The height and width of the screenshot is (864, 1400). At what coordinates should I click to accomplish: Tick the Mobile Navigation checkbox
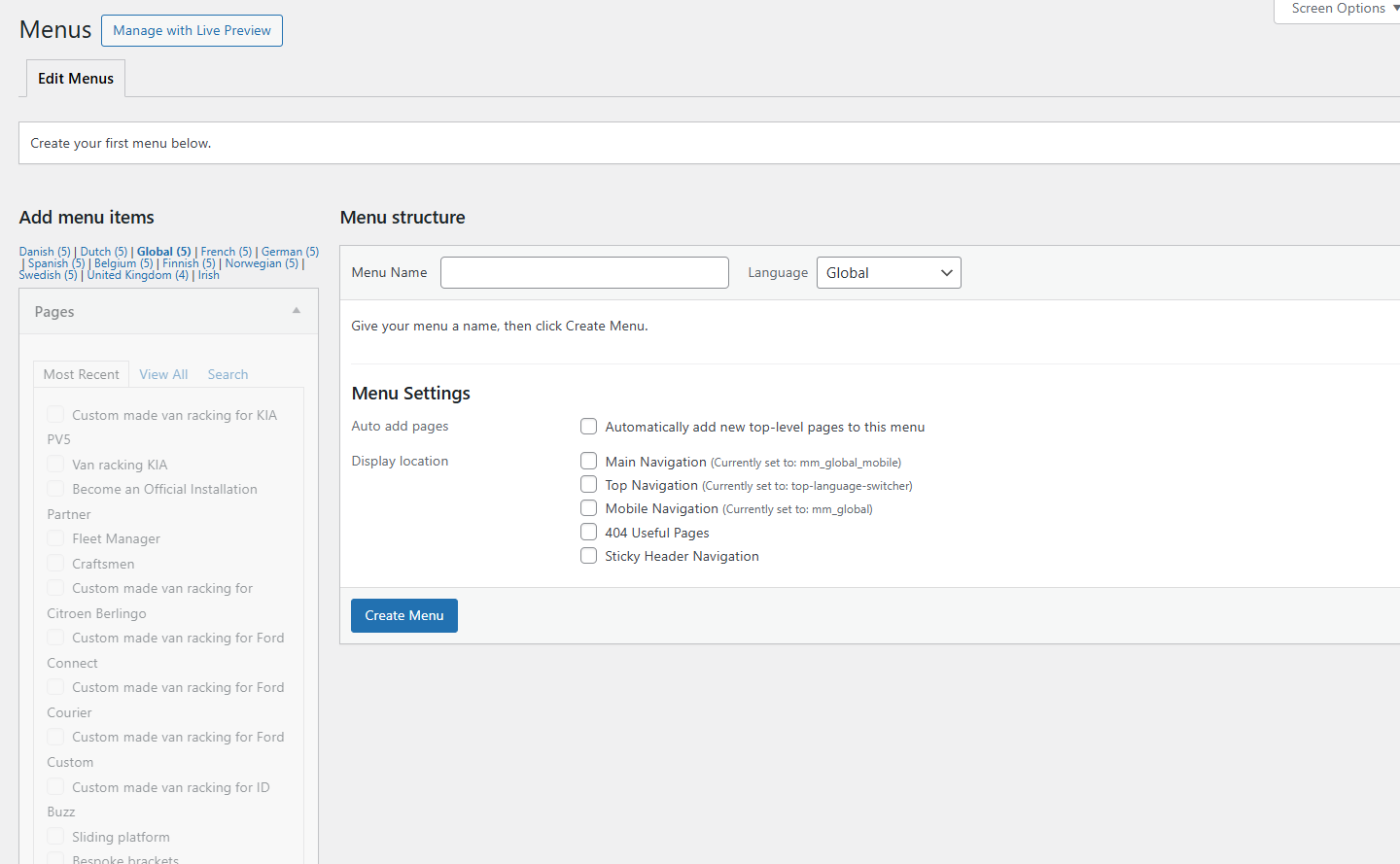coord(588,508)
